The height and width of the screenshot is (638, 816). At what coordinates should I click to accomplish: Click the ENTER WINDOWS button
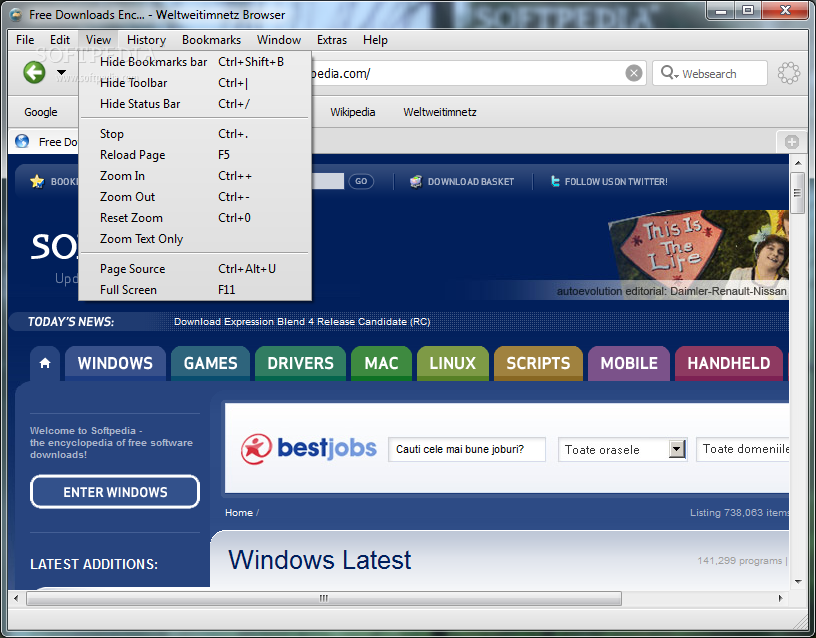point(115,492)
